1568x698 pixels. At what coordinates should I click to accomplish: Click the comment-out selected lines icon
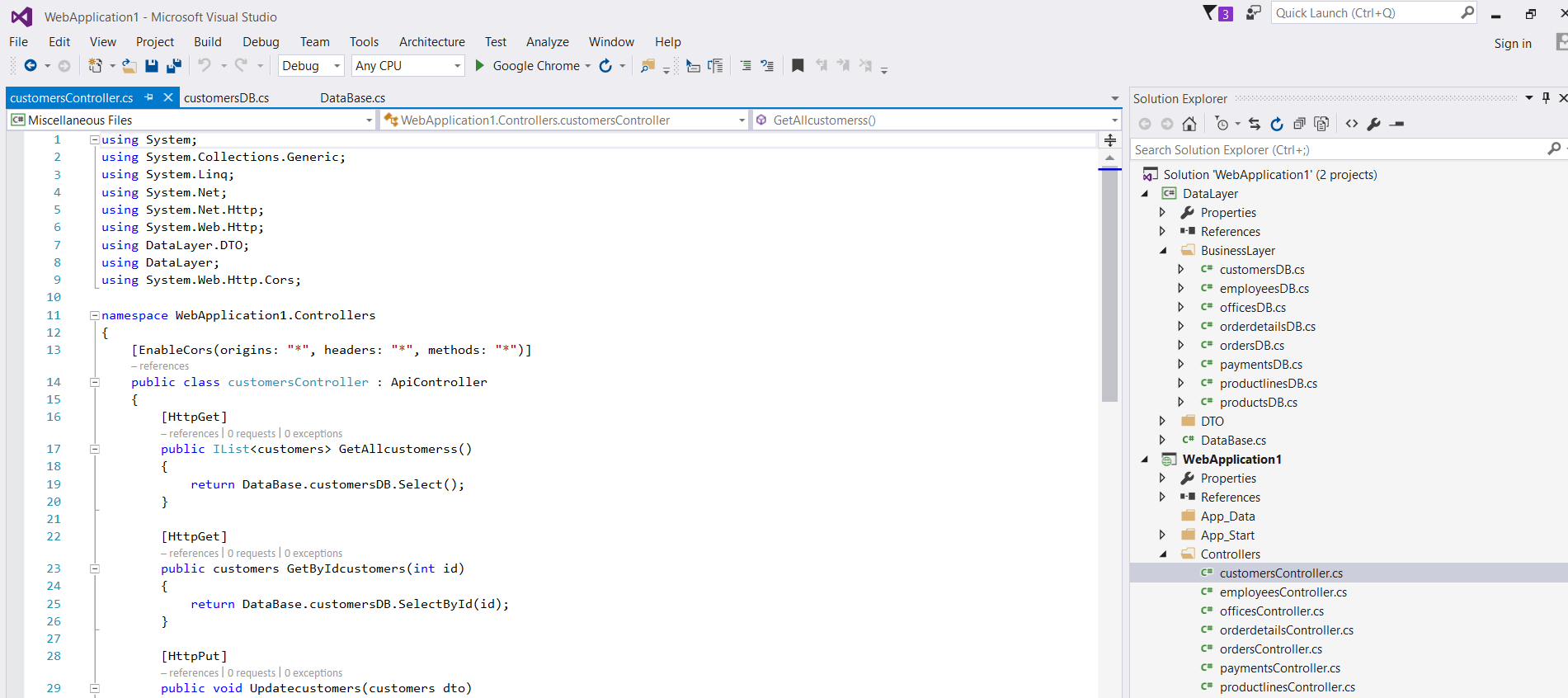(746, 66)
